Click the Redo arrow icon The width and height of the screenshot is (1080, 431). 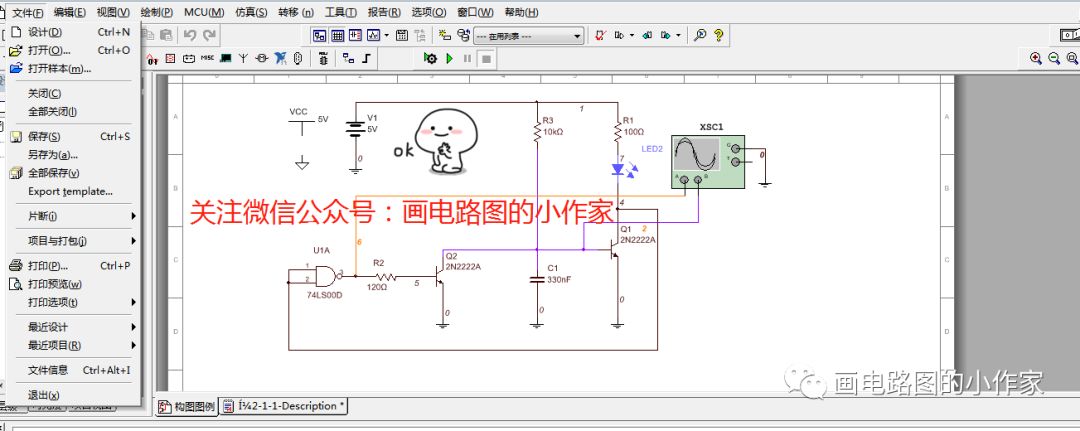[x=209, y=35]
